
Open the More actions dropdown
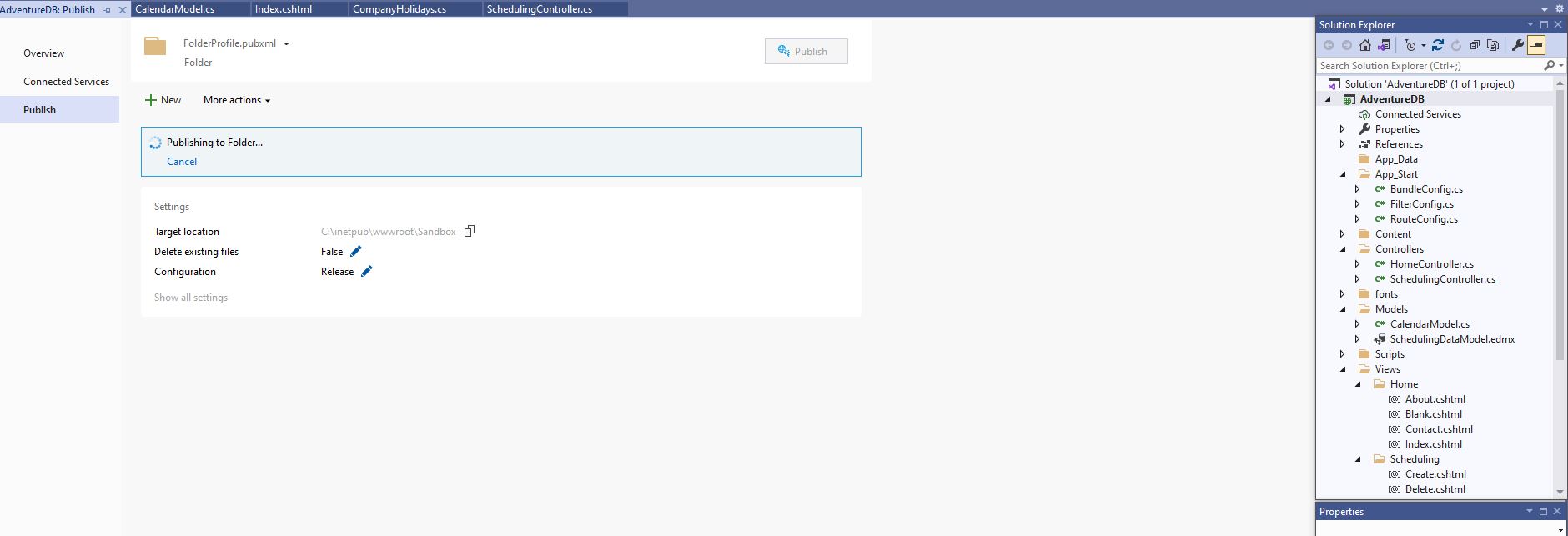tap(237, 100)
